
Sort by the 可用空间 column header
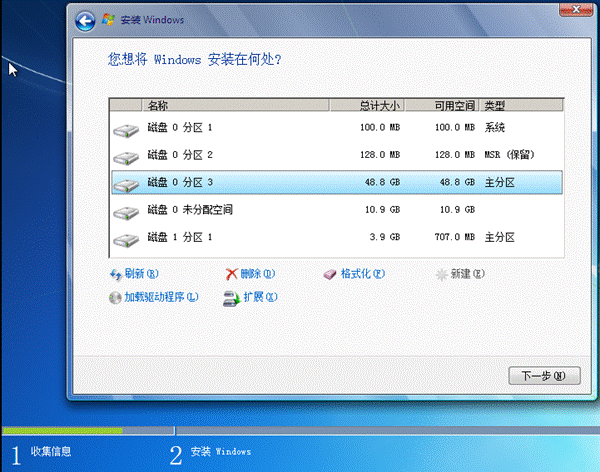coord(442,105)
